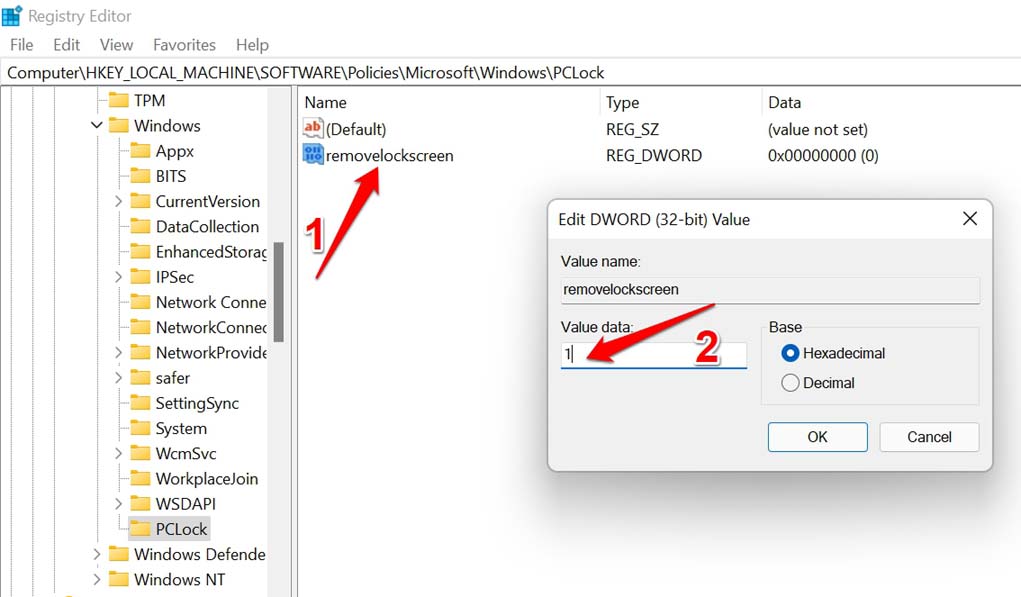Cancel the Edit DWORD dialog
This screenshot has height=597, width=1021.
point(929,437)
